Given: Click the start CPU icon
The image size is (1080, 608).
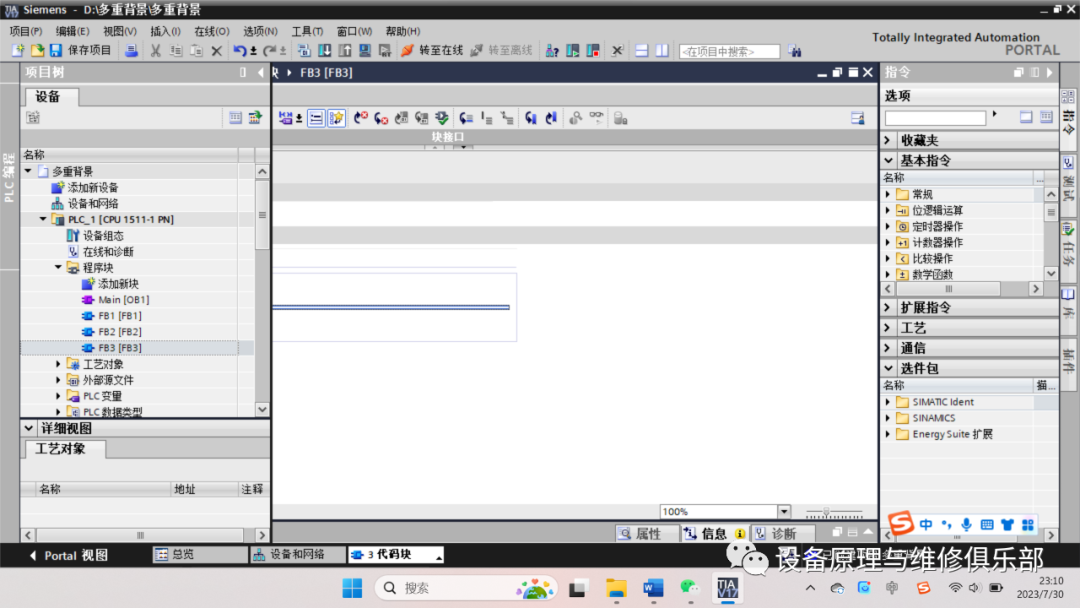Looking at the screenshot, I should tap(572, 50).
